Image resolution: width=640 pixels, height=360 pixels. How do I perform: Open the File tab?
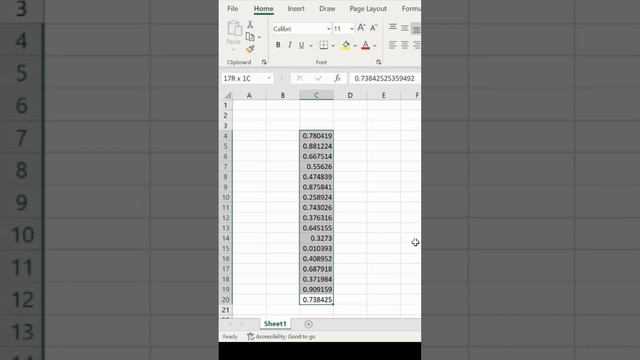233,9
